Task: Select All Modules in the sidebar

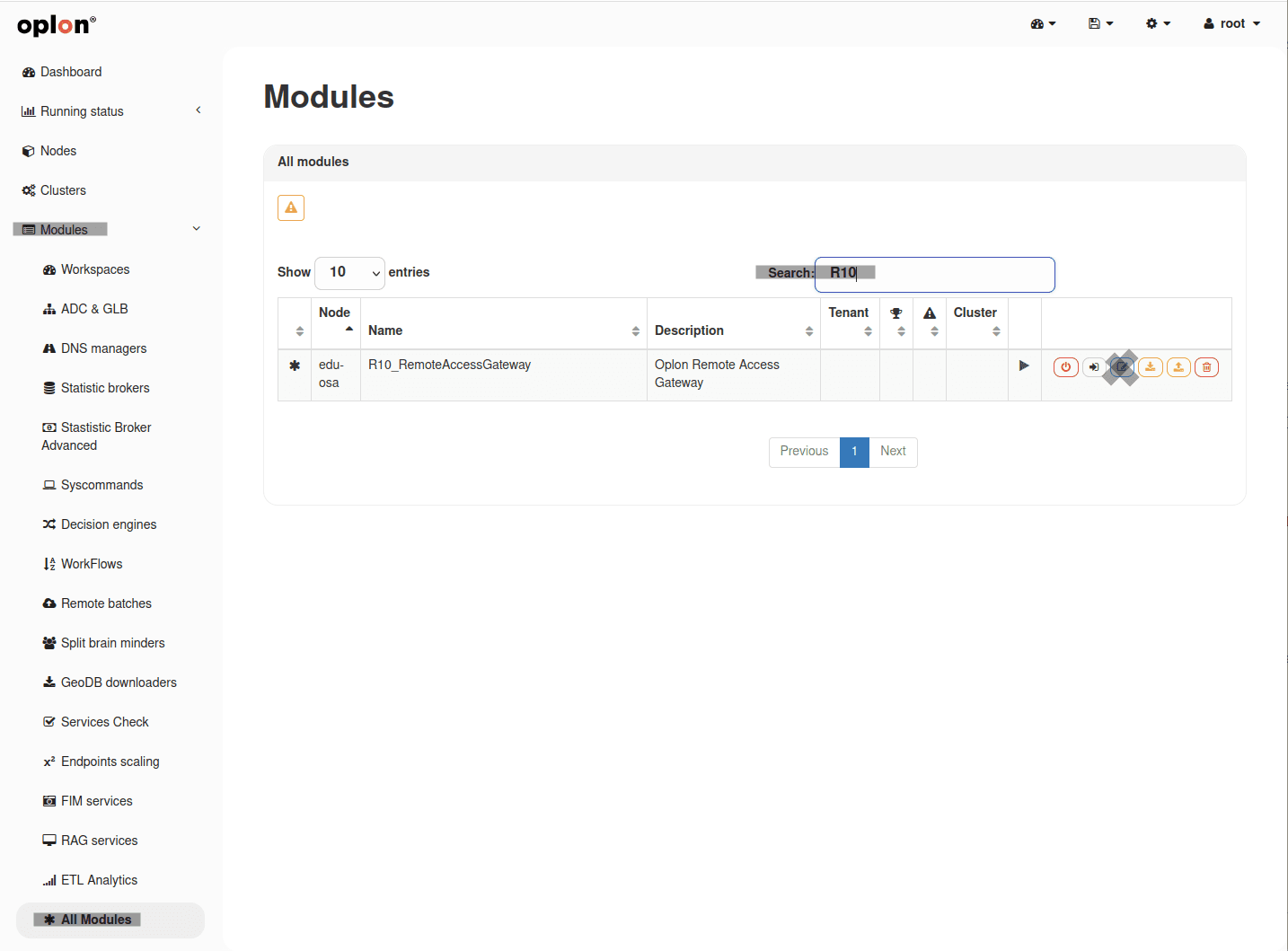Action: [110, 920]
